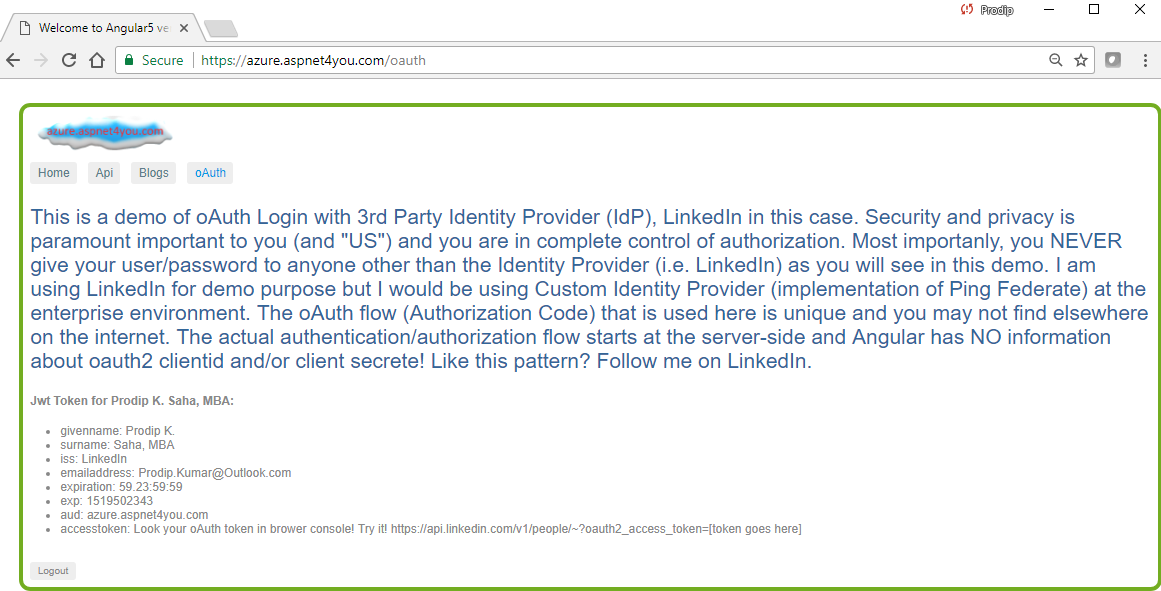Click the Prodip profile button in title bar
This screenshot has height=591, width=1161.
(x=987, y=10)
